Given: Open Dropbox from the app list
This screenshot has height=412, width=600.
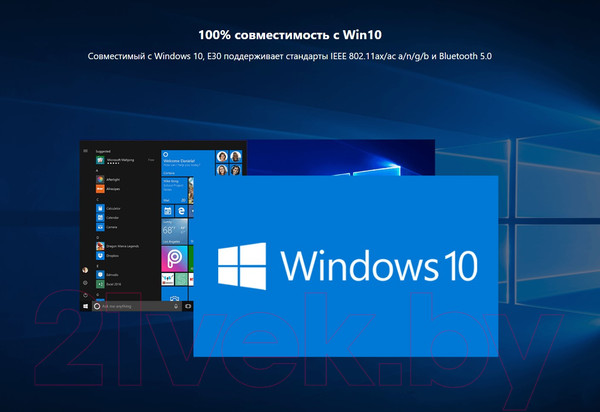Looking at the screenshot, I should coord(108,256).
